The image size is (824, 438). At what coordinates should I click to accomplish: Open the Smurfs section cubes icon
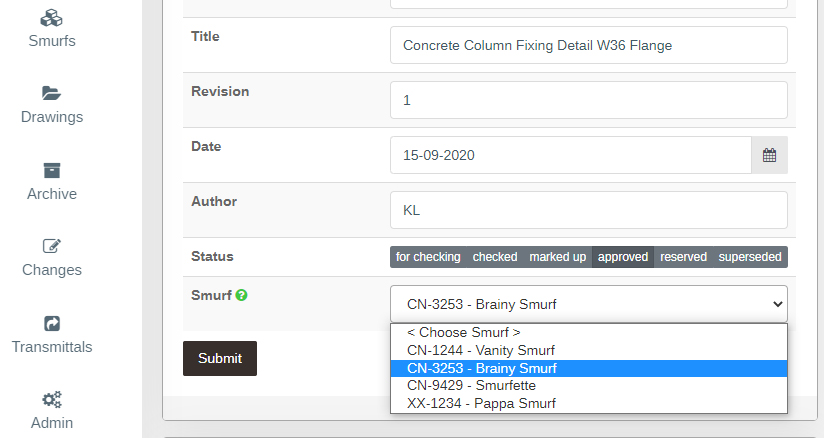(52, 18)
